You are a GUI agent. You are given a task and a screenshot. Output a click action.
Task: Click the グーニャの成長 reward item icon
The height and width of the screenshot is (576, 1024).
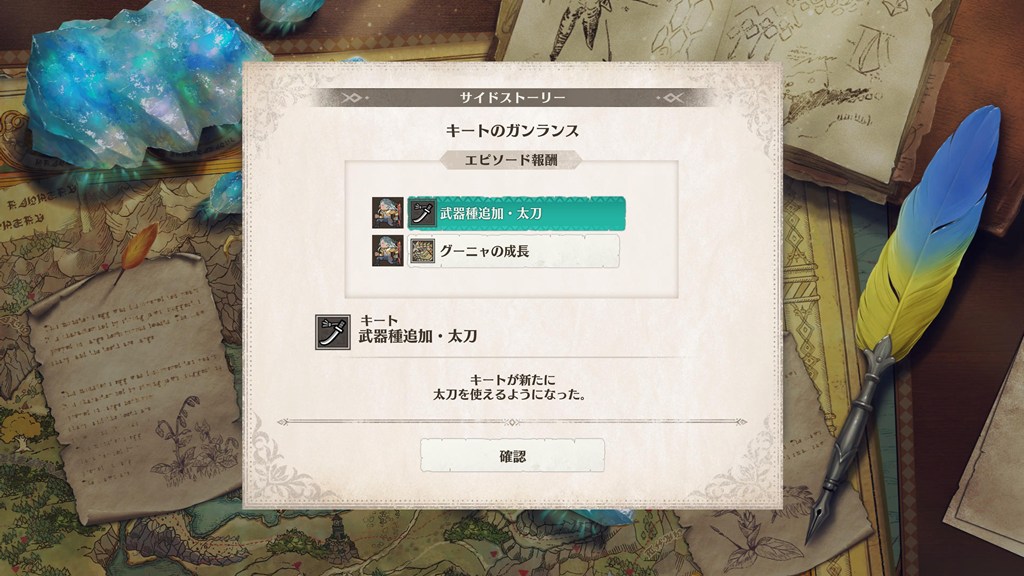[423, 251]
